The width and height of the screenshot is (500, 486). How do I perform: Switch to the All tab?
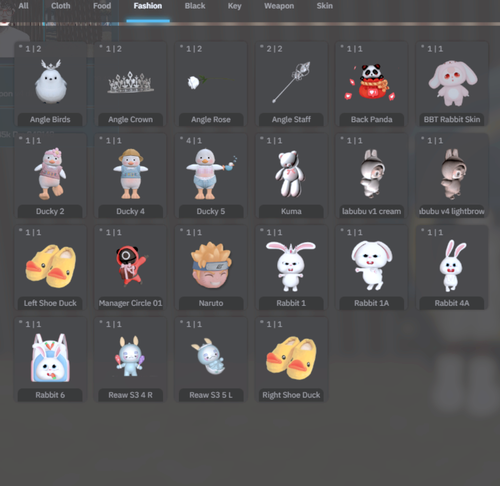pos(23,6)
